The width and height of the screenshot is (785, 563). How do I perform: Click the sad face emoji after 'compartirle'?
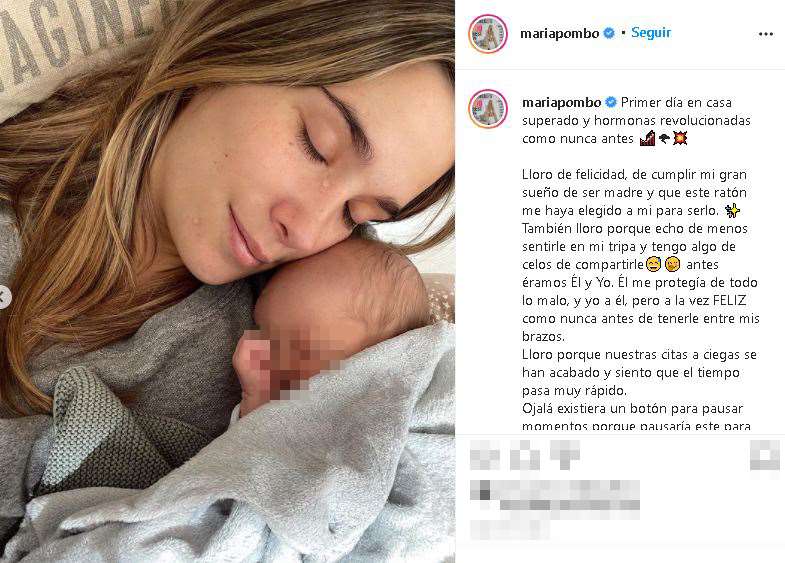653,264
